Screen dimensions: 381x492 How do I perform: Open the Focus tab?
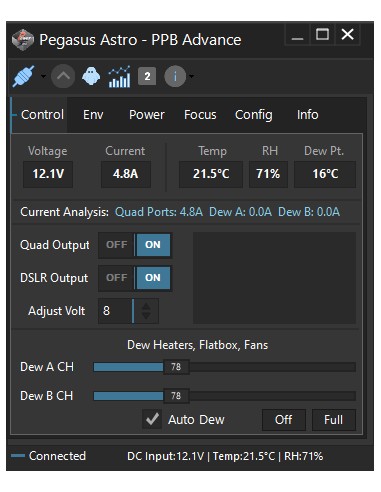(200, 115)
